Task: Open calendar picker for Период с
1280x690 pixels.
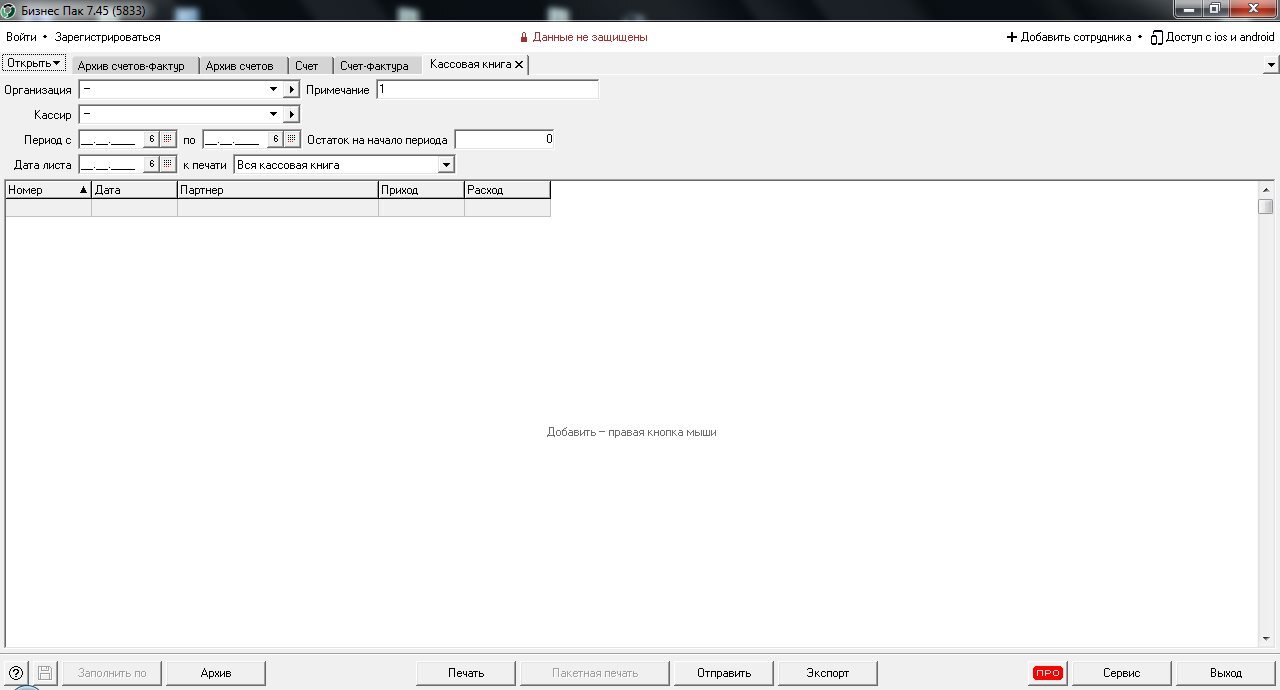Action: [168, 139]
